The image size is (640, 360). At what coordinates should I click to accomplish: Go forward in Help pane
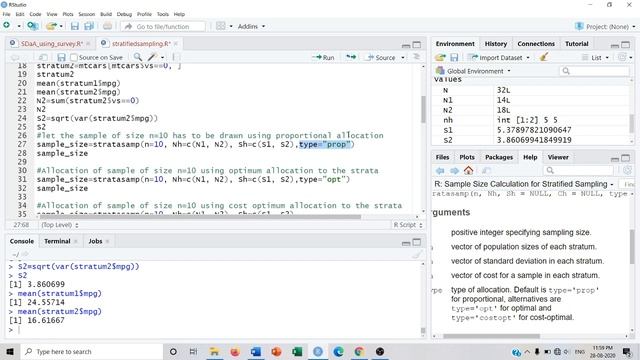point(454,170)
